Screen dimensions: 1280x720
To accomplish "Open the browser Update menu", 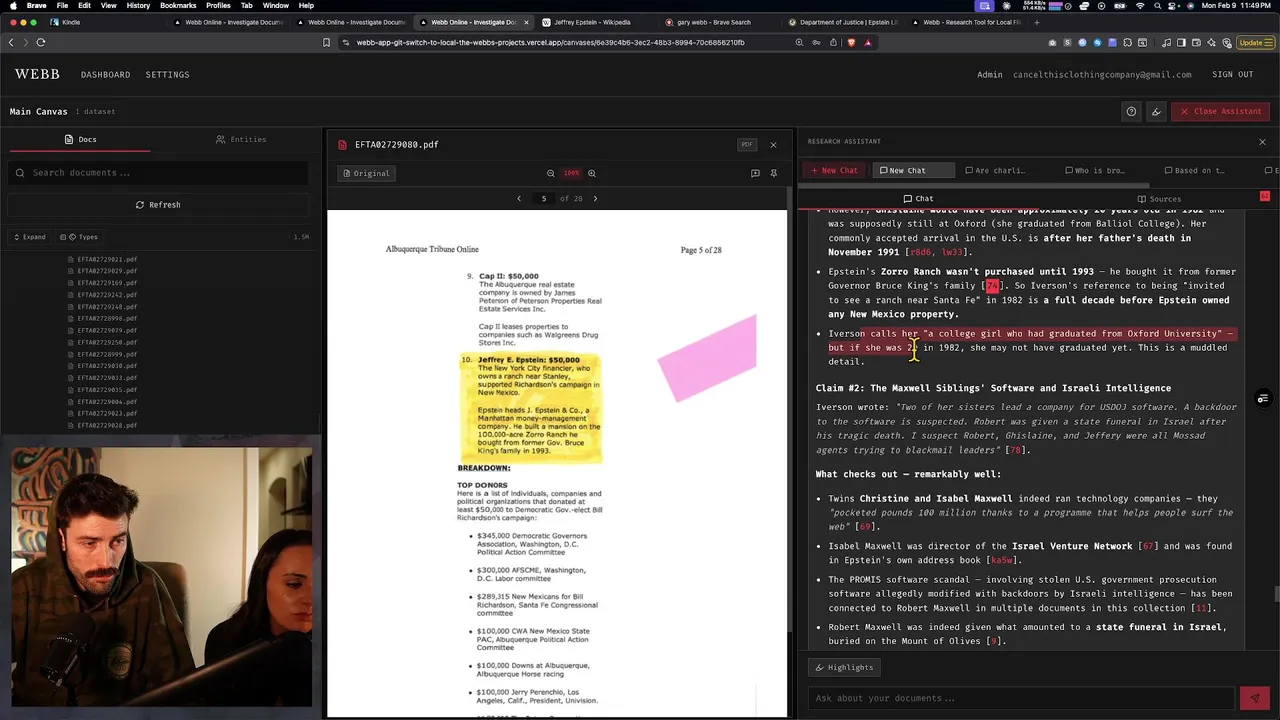I will click(1254, 42).
